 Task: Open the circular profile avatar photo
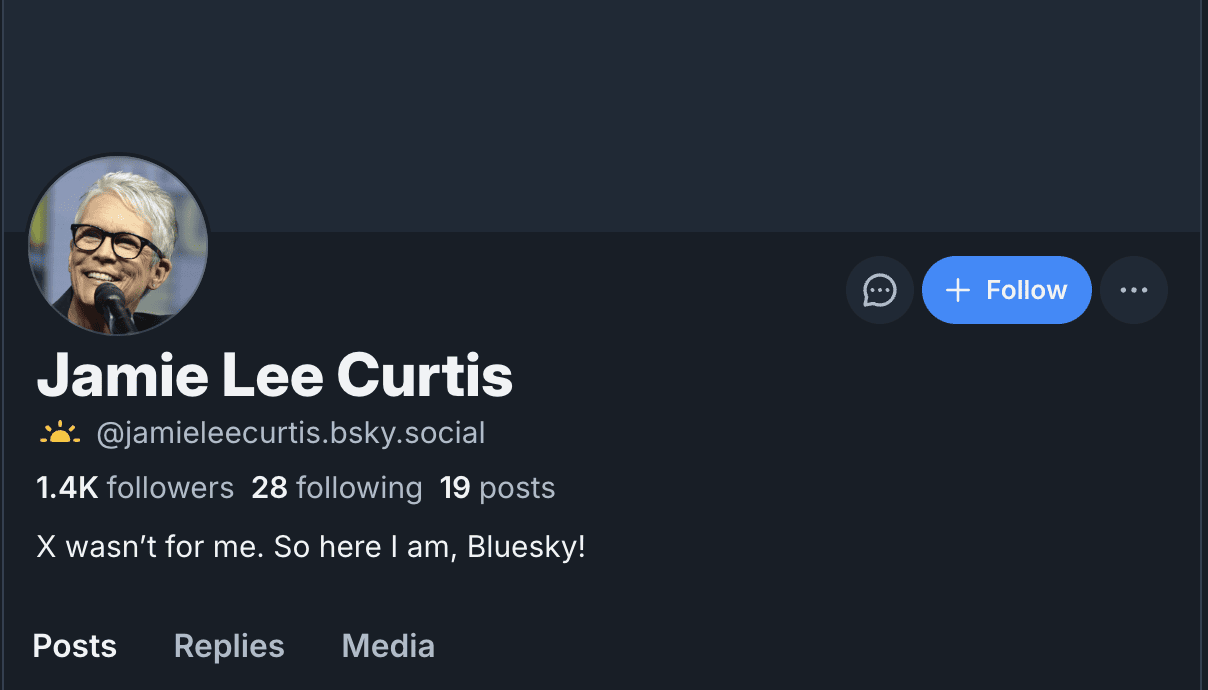pos(118,246)
